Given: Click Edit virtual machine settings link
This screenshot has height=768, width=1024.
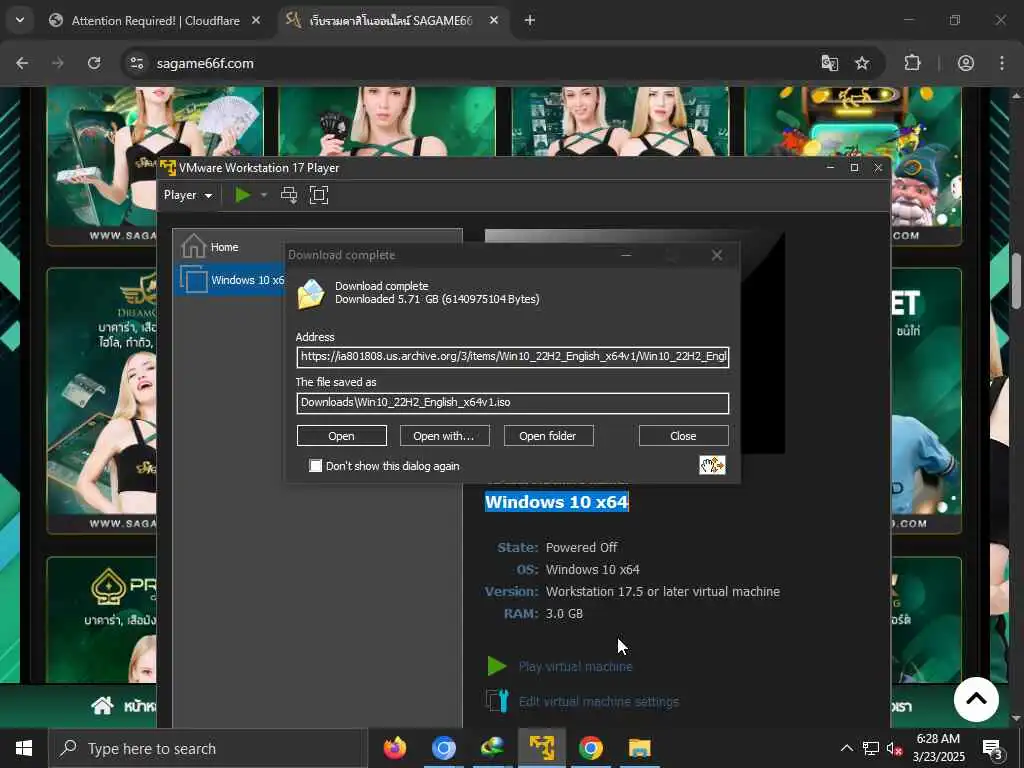Looking at the screenshot, I should [x=599, y=701].
